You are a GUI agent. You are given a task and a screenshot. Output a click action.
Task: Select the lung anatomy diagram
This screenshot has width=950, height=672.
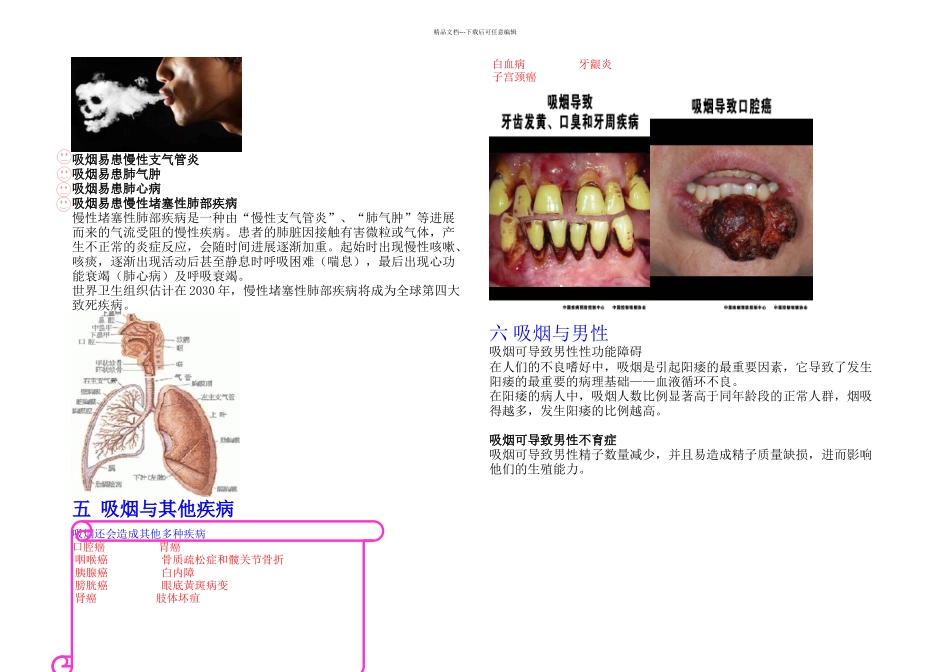156,404
